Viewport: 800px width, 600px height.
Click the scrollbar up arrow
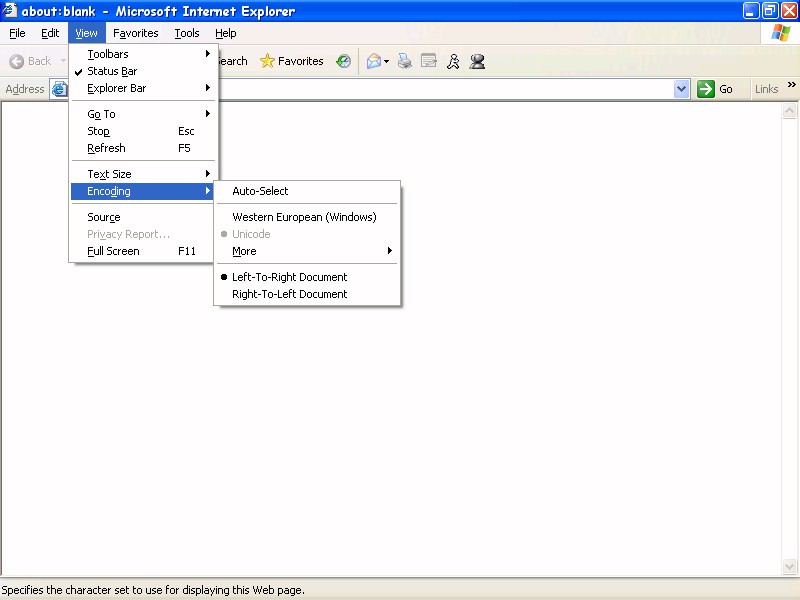[789, 110]
